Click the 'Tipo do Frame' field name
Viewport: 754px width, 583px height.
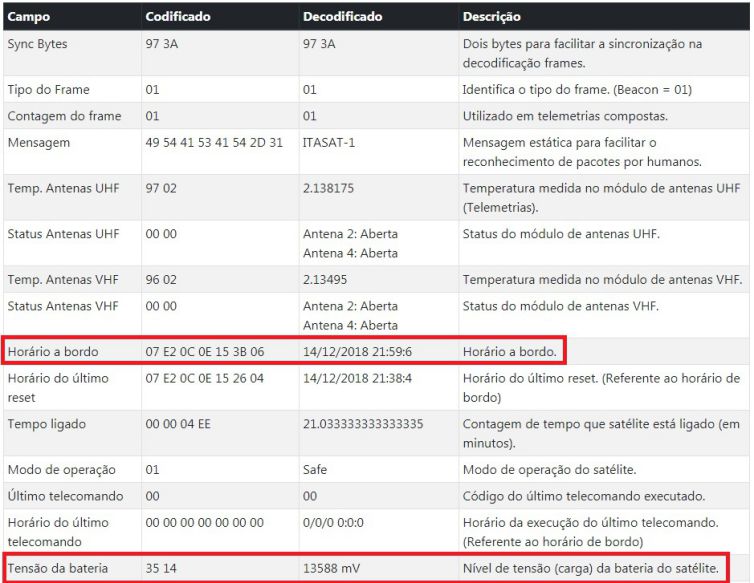coord(47,90)
